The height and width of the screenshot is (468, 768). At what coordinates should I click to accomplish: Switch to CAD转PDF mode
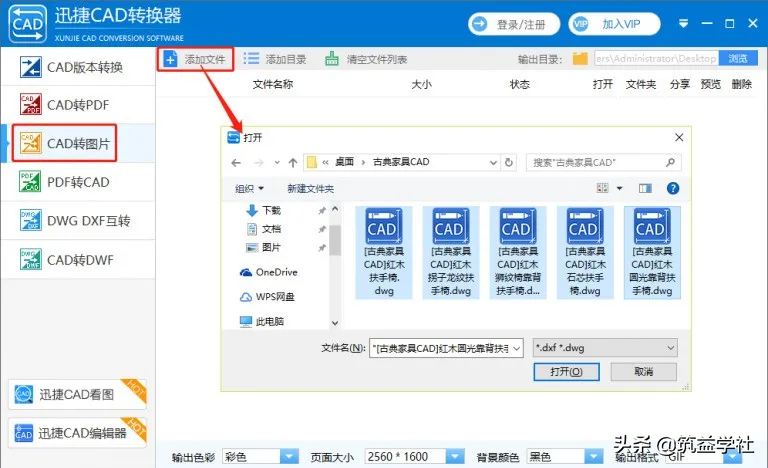[78, 105]
